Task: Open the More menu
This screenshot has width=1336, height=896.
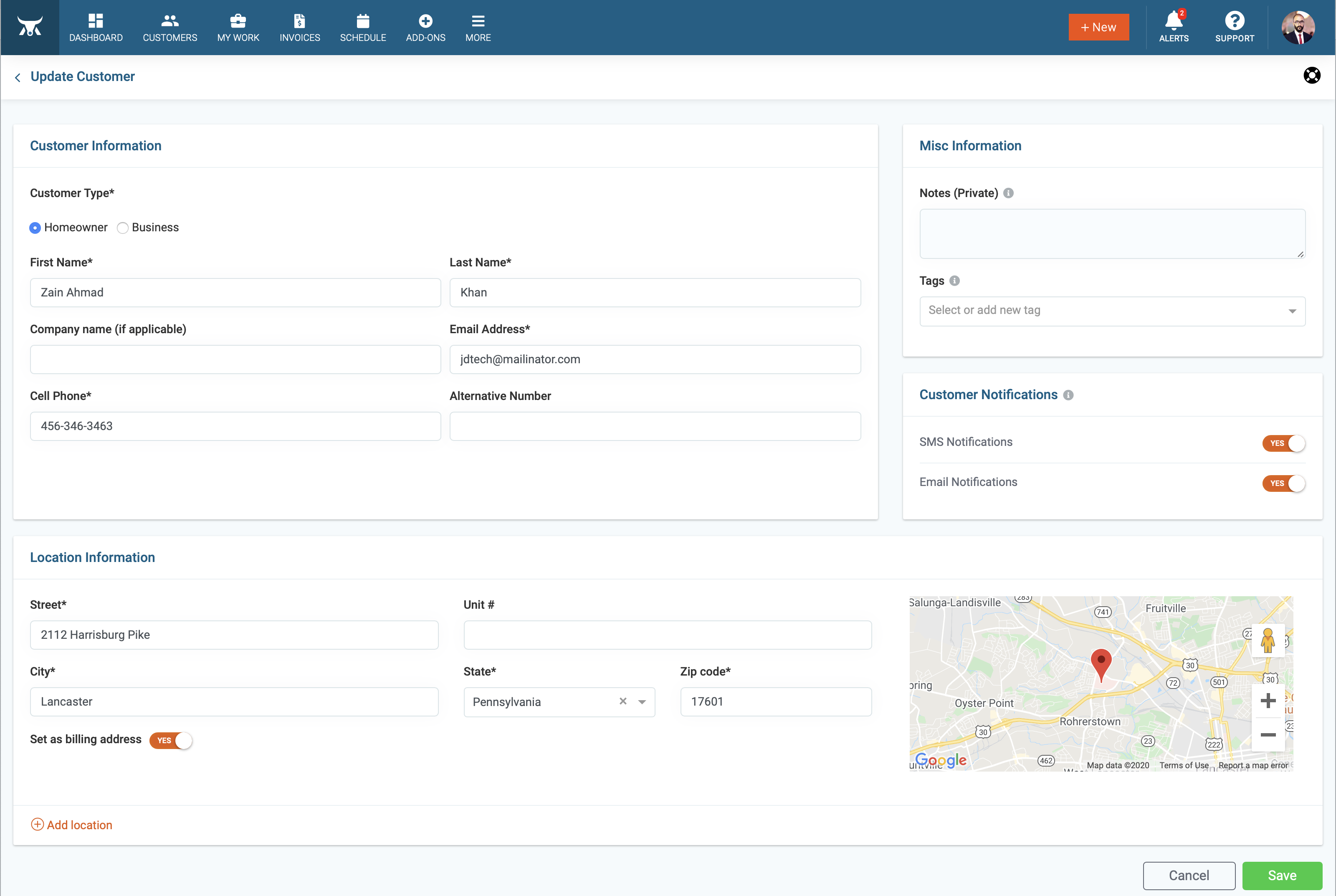Action: 478,28
